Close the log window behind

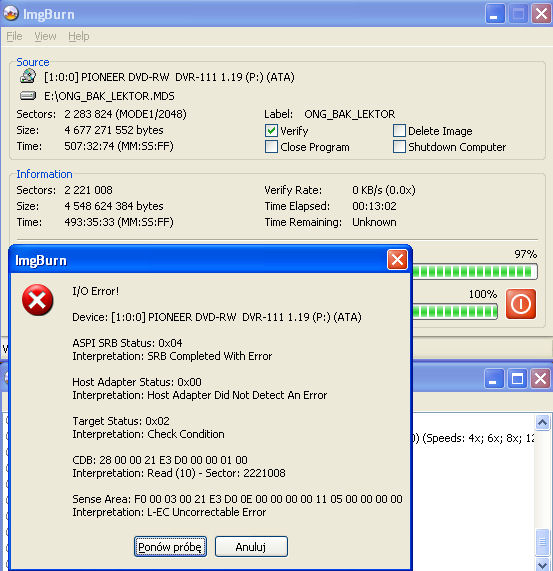(541, 379)
